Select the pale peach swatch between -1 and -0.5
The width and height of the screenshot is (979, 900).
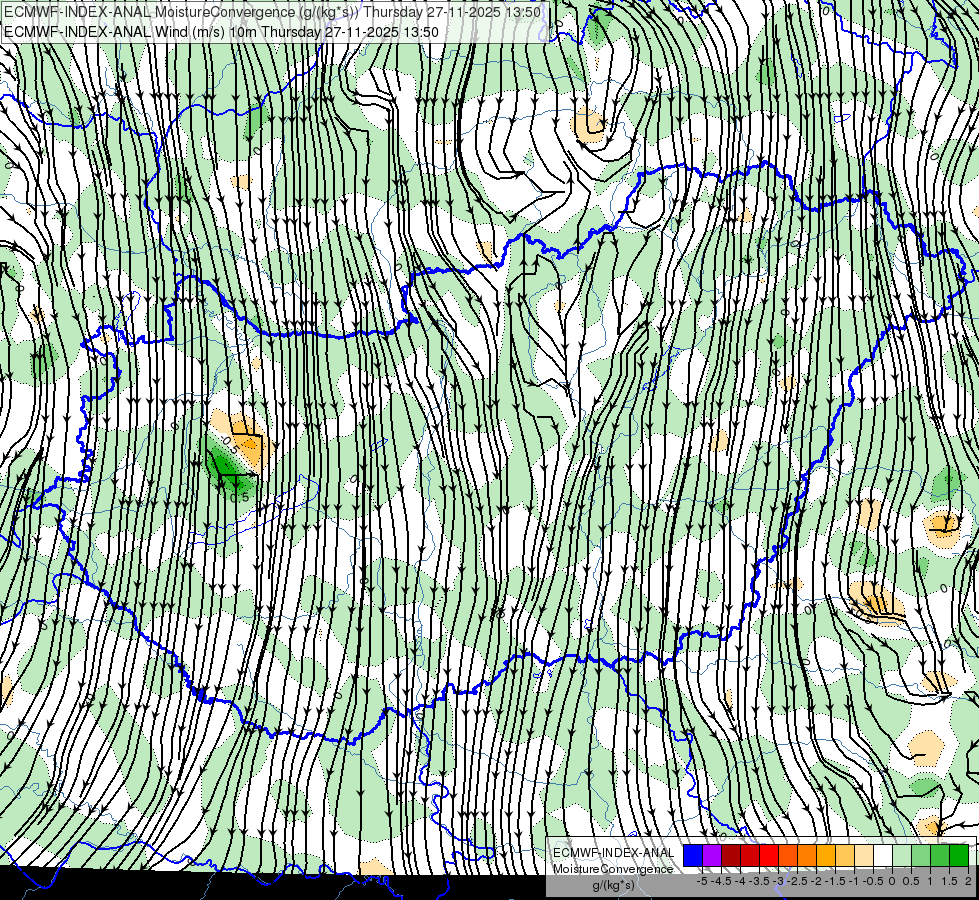coord(864,855)
